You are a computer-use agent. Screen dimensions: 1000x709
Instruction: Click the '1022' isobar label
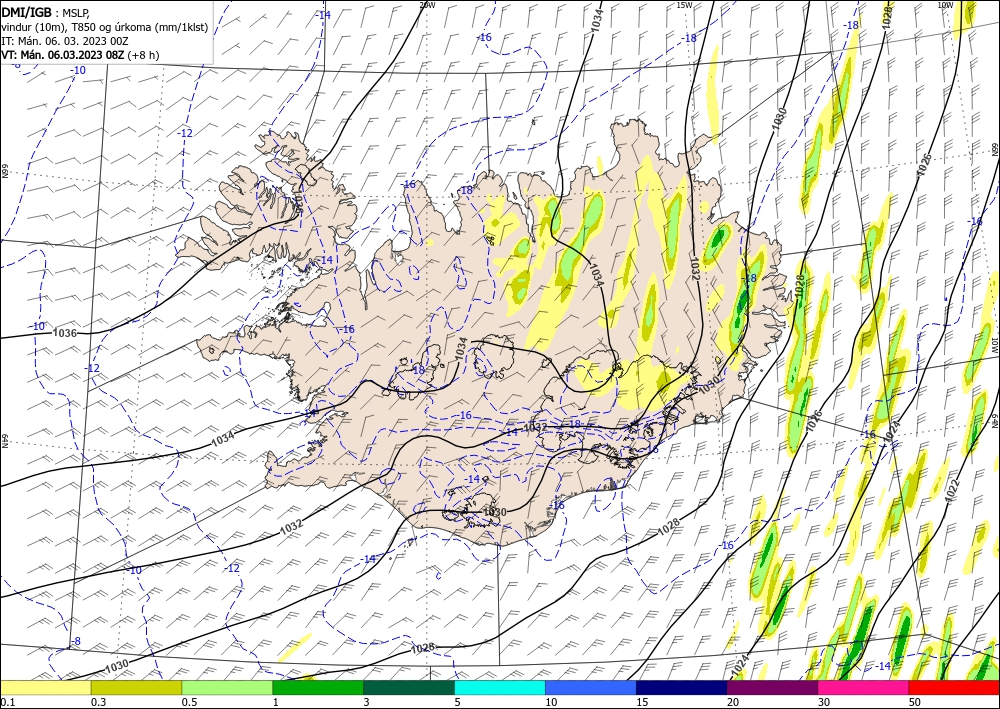[952, 491]
